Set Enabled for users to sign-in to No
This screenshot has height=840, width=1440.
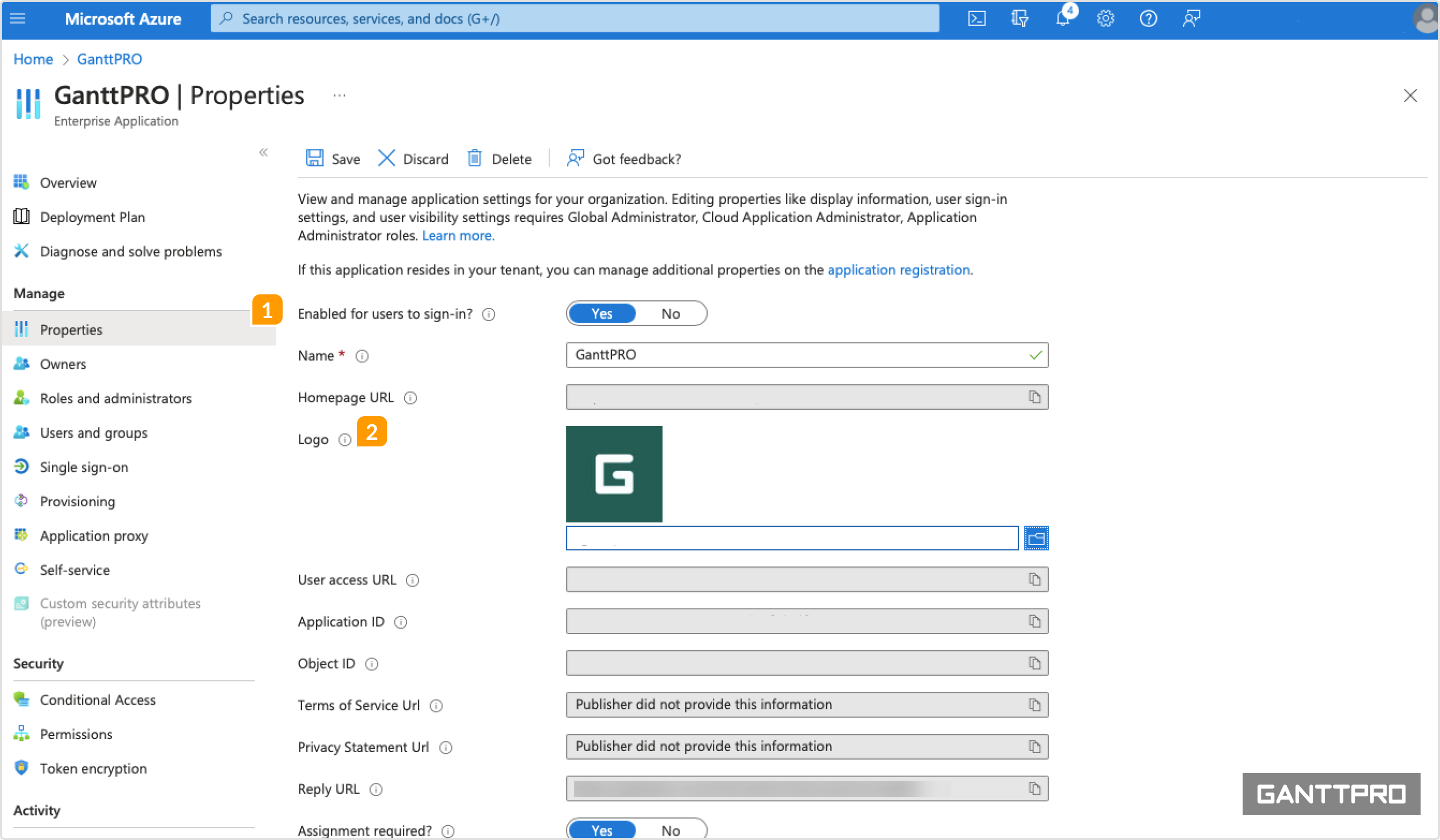tap(670, 313)
